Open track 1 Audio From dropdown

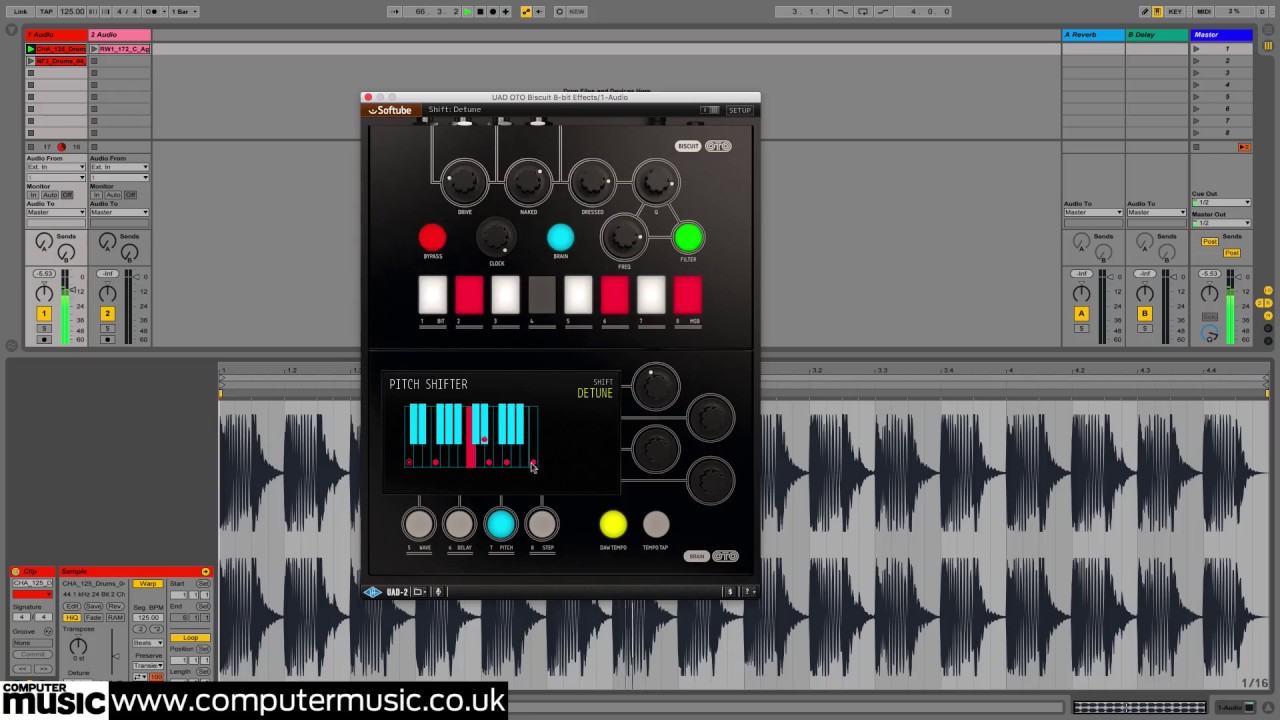(x=56, y=167)
